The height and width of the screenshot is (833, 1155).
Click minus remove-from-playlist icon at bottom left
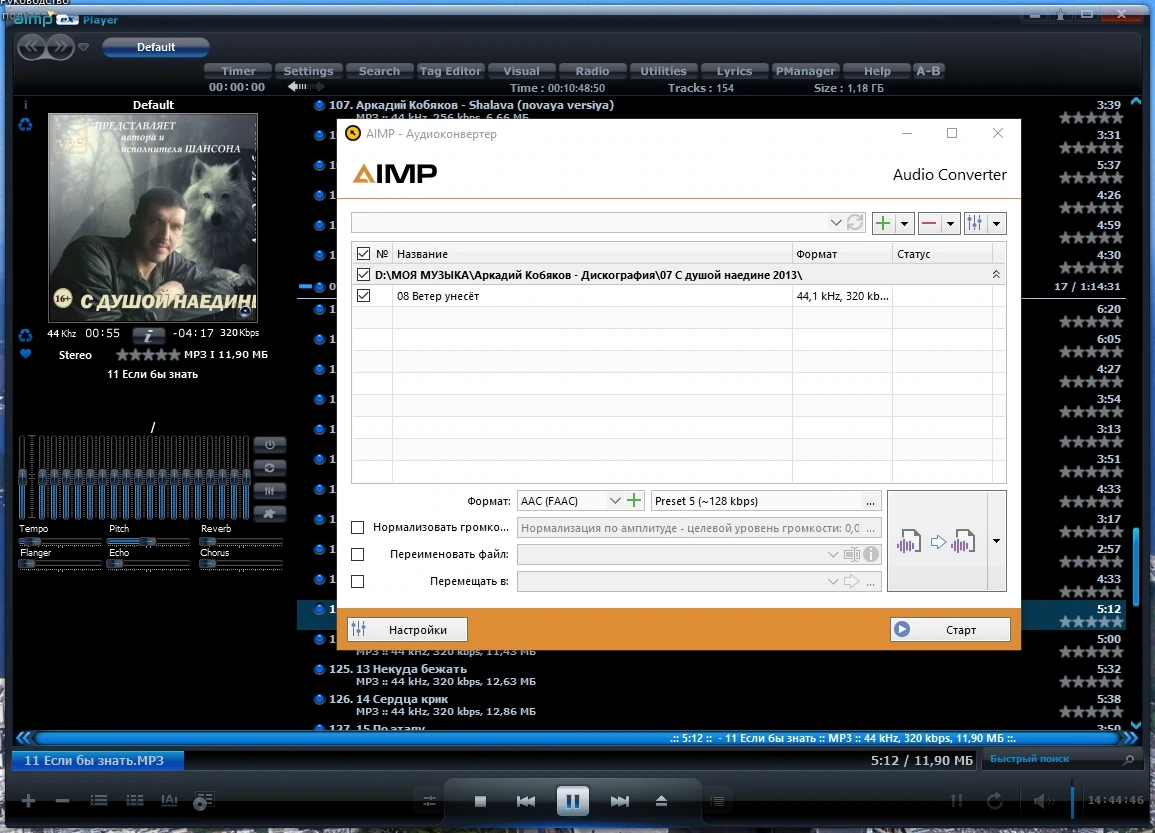click(63, 801)
